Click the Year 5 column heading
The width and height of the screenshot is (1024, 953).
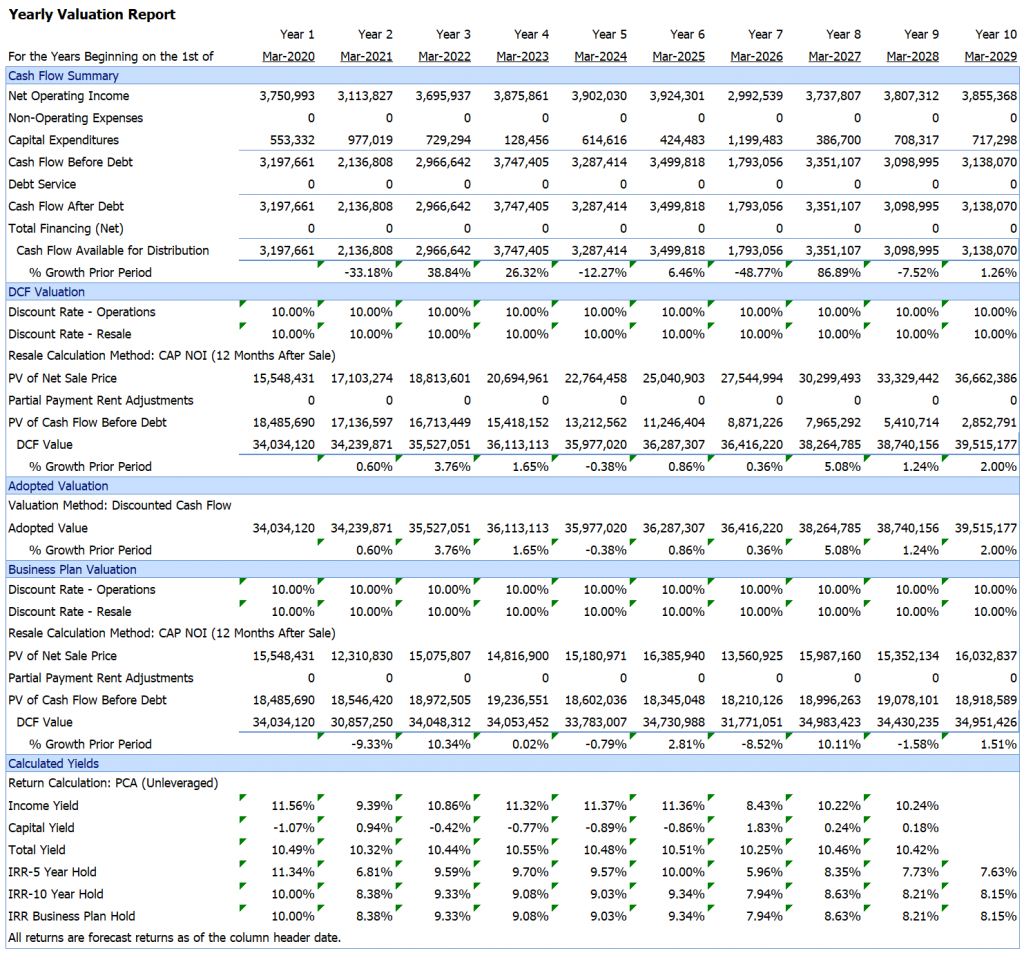[x=609, y=35]
